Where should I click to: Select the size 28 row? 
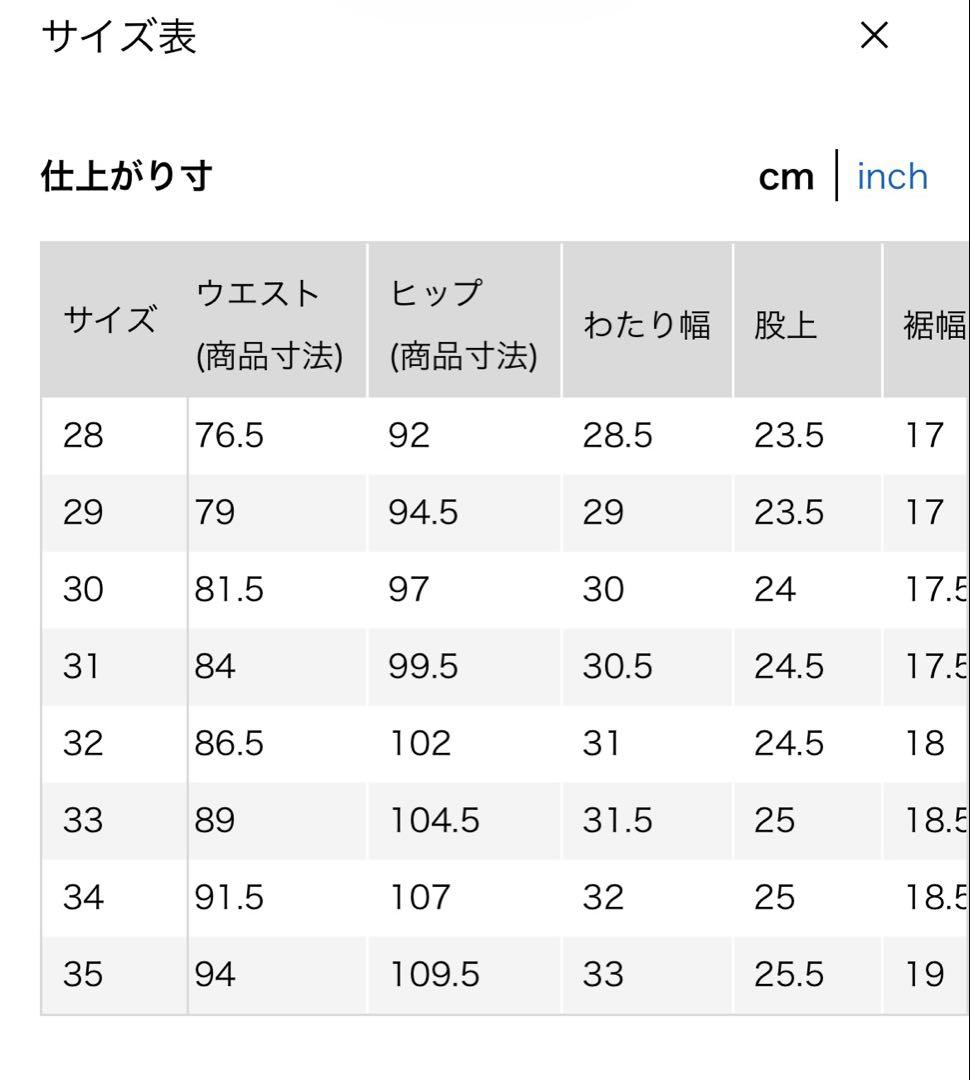(505, 436)
